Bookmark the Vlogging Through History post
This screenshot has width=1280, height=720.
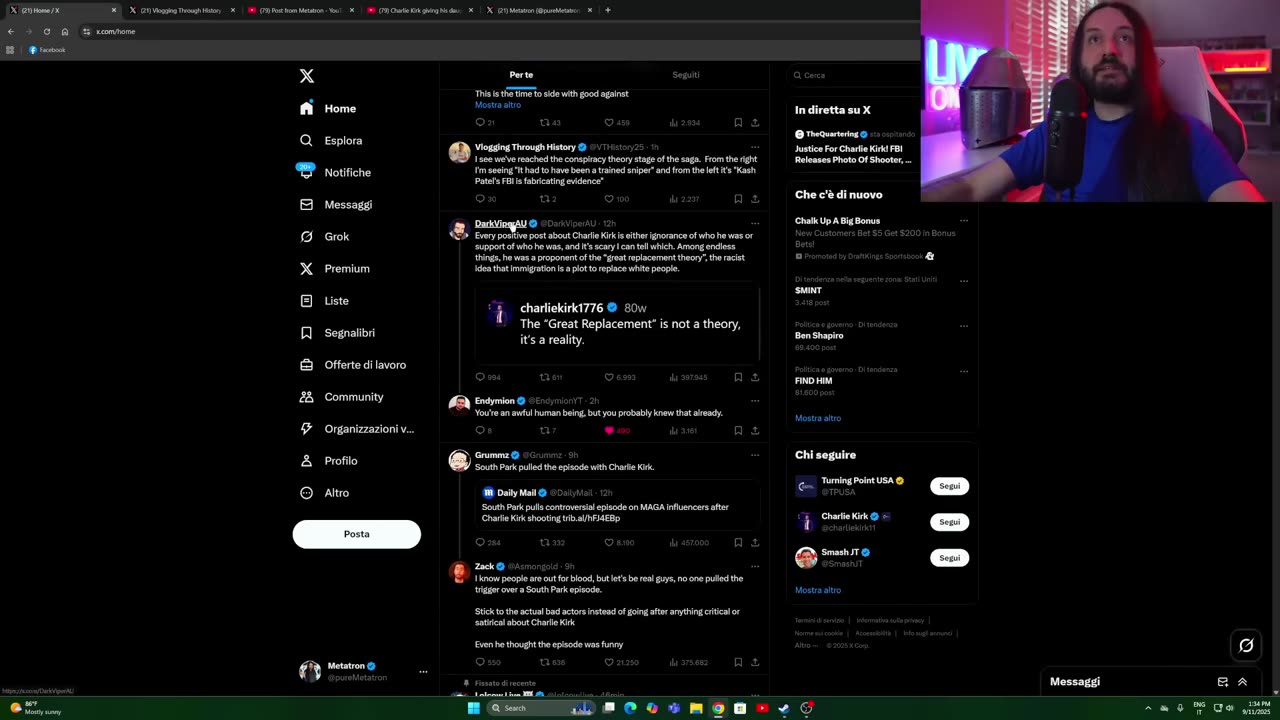tap(738, 199)
